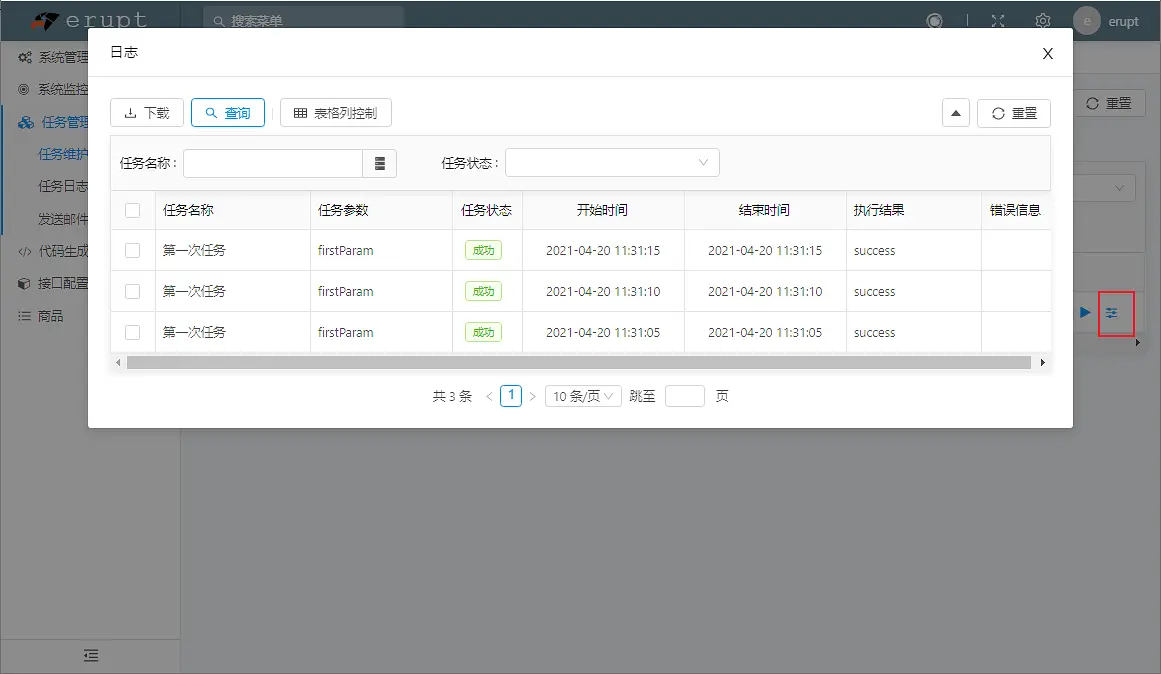Click the blue run-task play icon
Screen dimensions: 1161x674
1084,313
